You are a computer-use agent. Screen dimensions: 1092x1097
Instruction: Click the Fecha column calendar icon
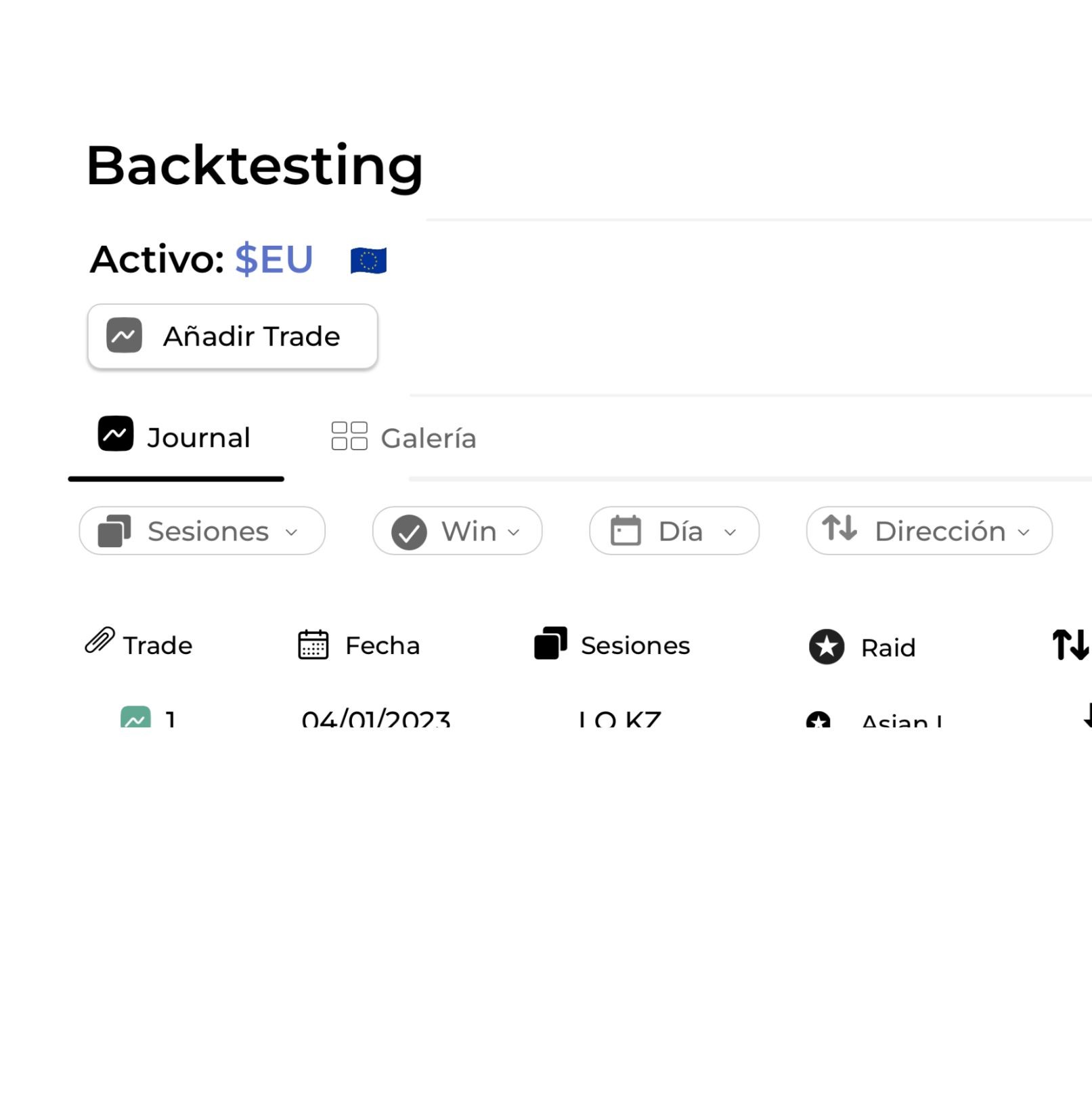[x=313, y=645]
